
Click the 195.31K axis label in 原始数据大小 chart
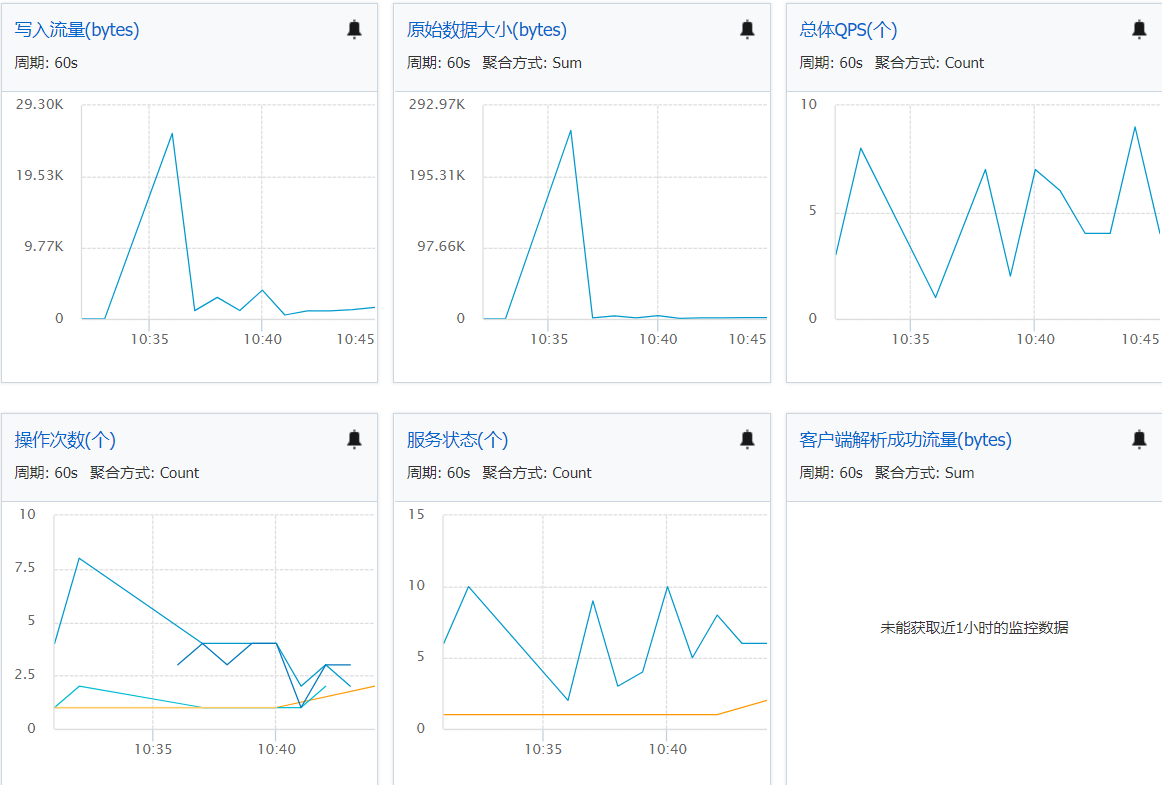pos(436,175)
